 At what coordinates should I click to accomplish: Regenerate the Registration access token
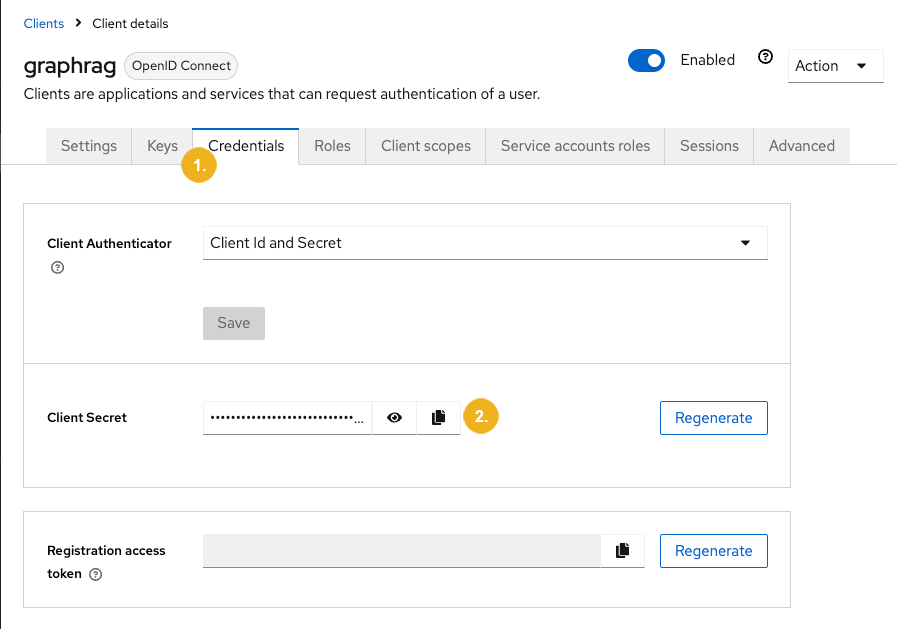(714, 551)
